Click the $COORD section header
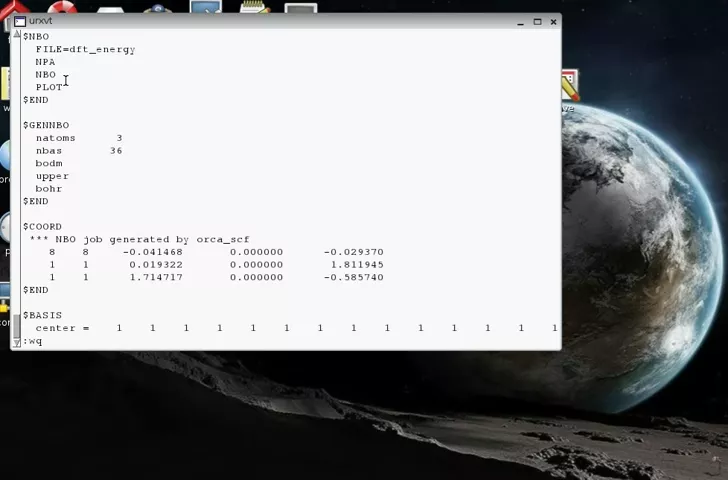The width and height of the screenshot is (728, 480). (43, 227)
